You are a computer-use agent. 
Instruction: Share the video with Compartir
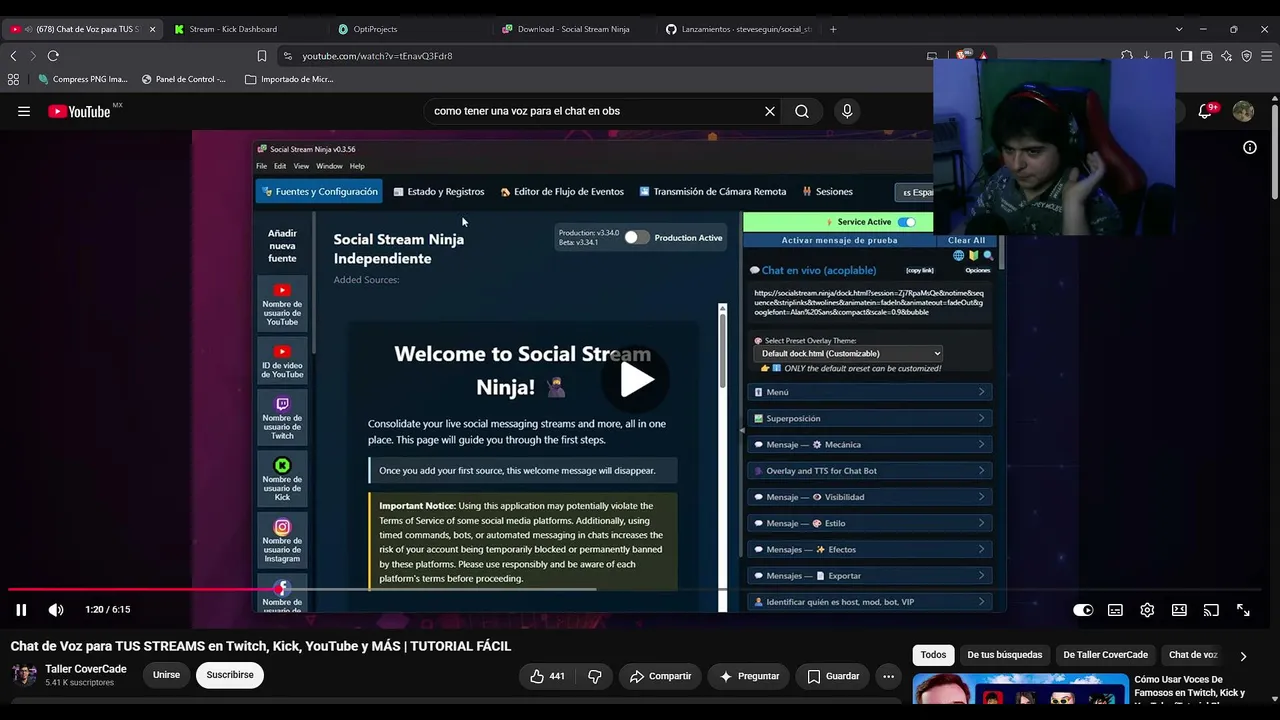pyautogui.click(x=660, y=676)
